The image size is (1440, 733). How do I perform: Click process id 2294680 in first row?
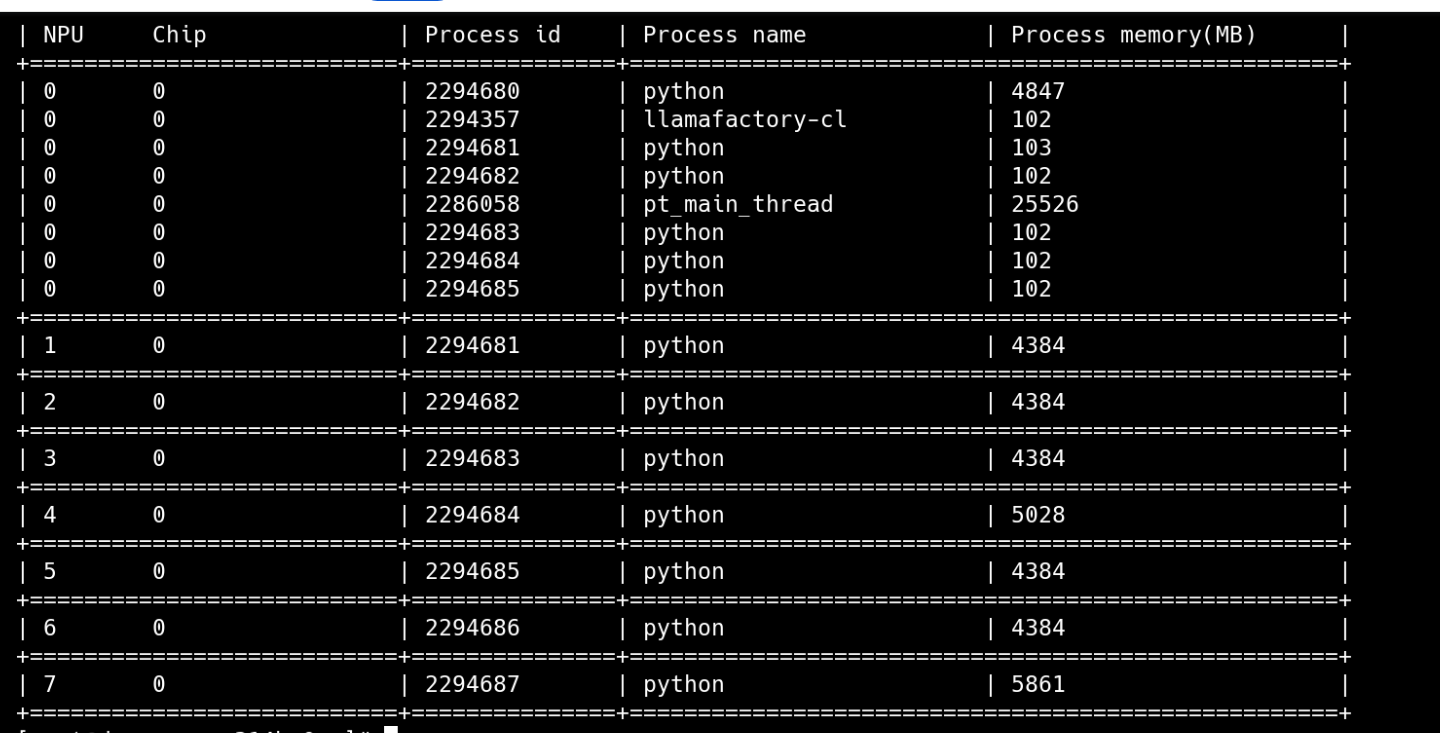472,91
